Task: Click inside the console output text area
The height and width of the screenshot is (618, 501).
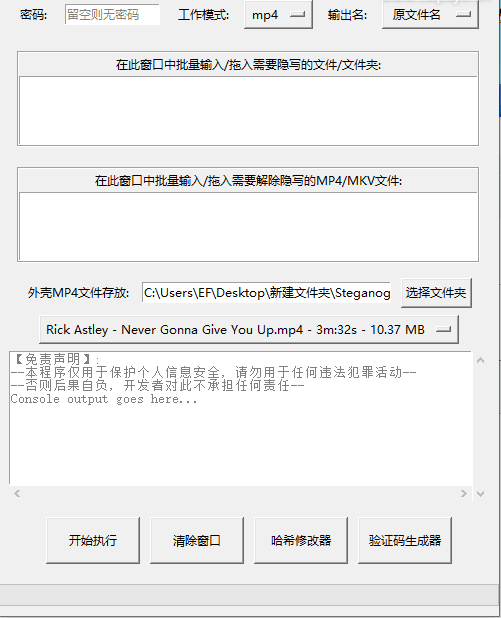Action: click(240, 418)
